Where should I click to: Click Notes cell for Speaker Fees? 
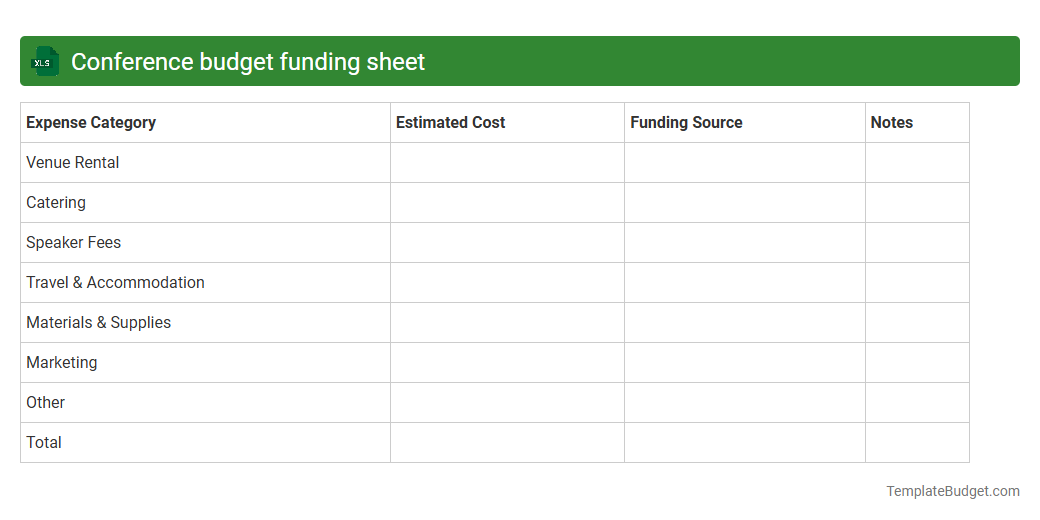(x=917, y=243)
